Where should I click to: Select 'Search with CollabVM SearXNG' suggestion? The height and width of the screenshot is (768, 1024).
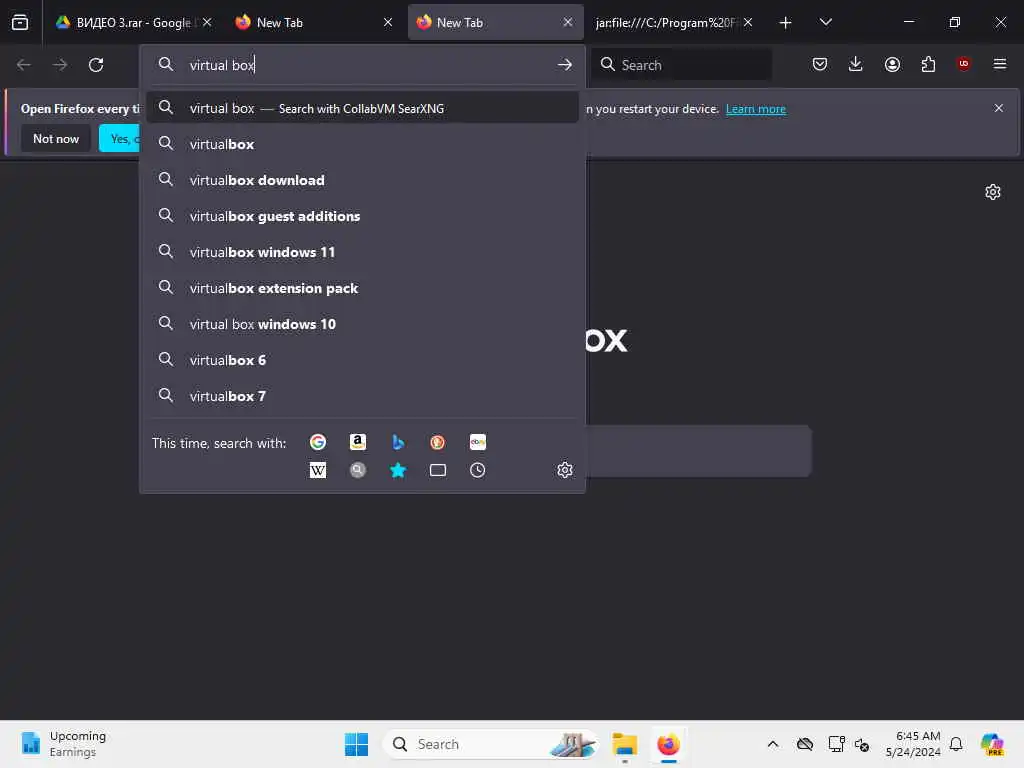pyautogui.click(x=362, y=108)
